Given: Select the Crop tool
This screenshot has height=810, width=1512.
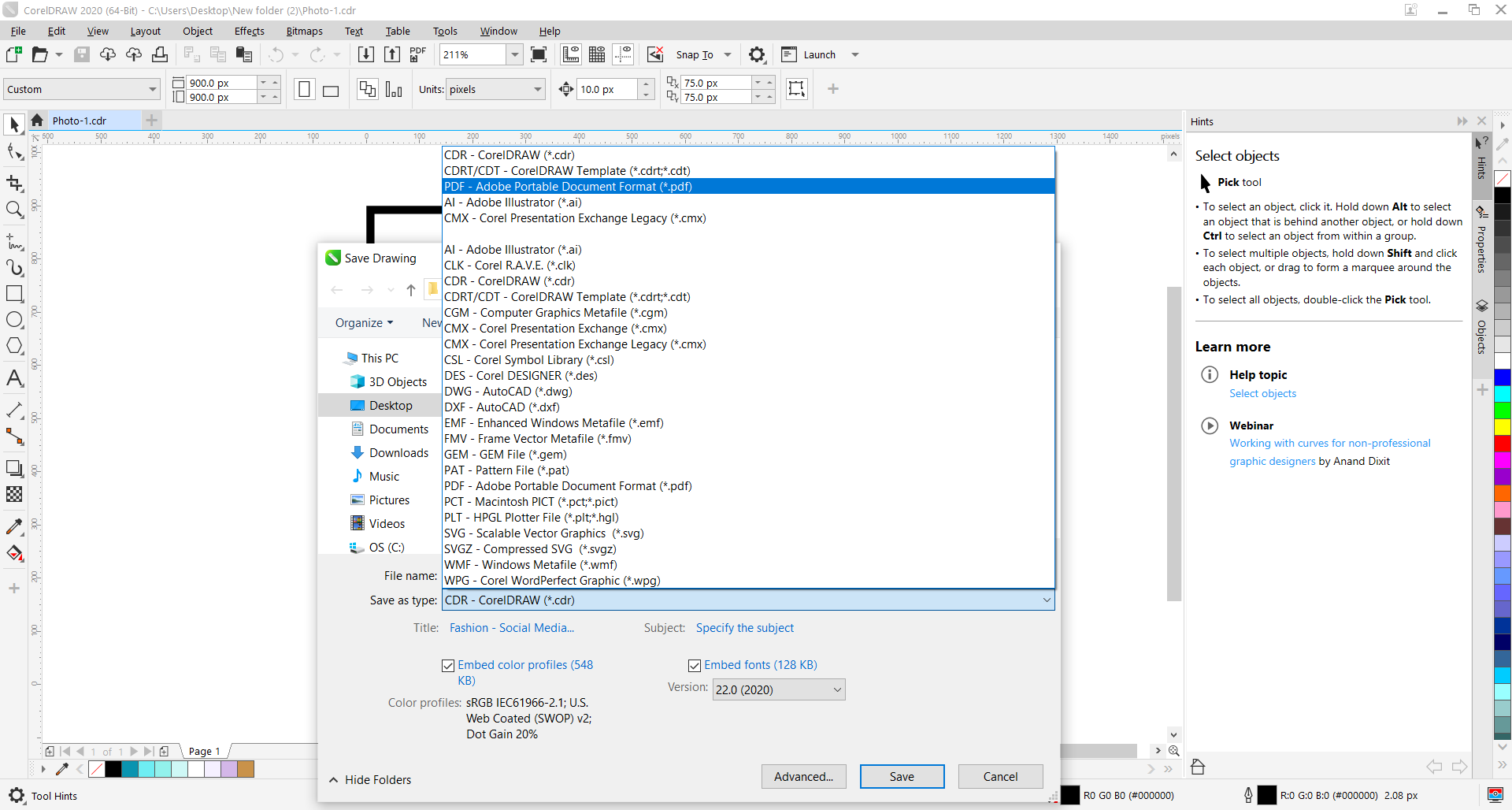Looking at the screenshot, I should point(14,184).
